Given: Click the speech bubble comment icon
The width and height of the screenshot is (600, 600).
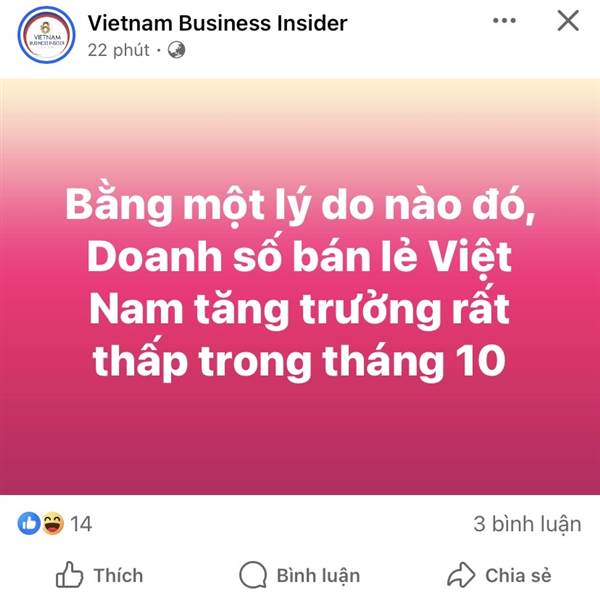Looking at the screenshot, I should [253, 575].
